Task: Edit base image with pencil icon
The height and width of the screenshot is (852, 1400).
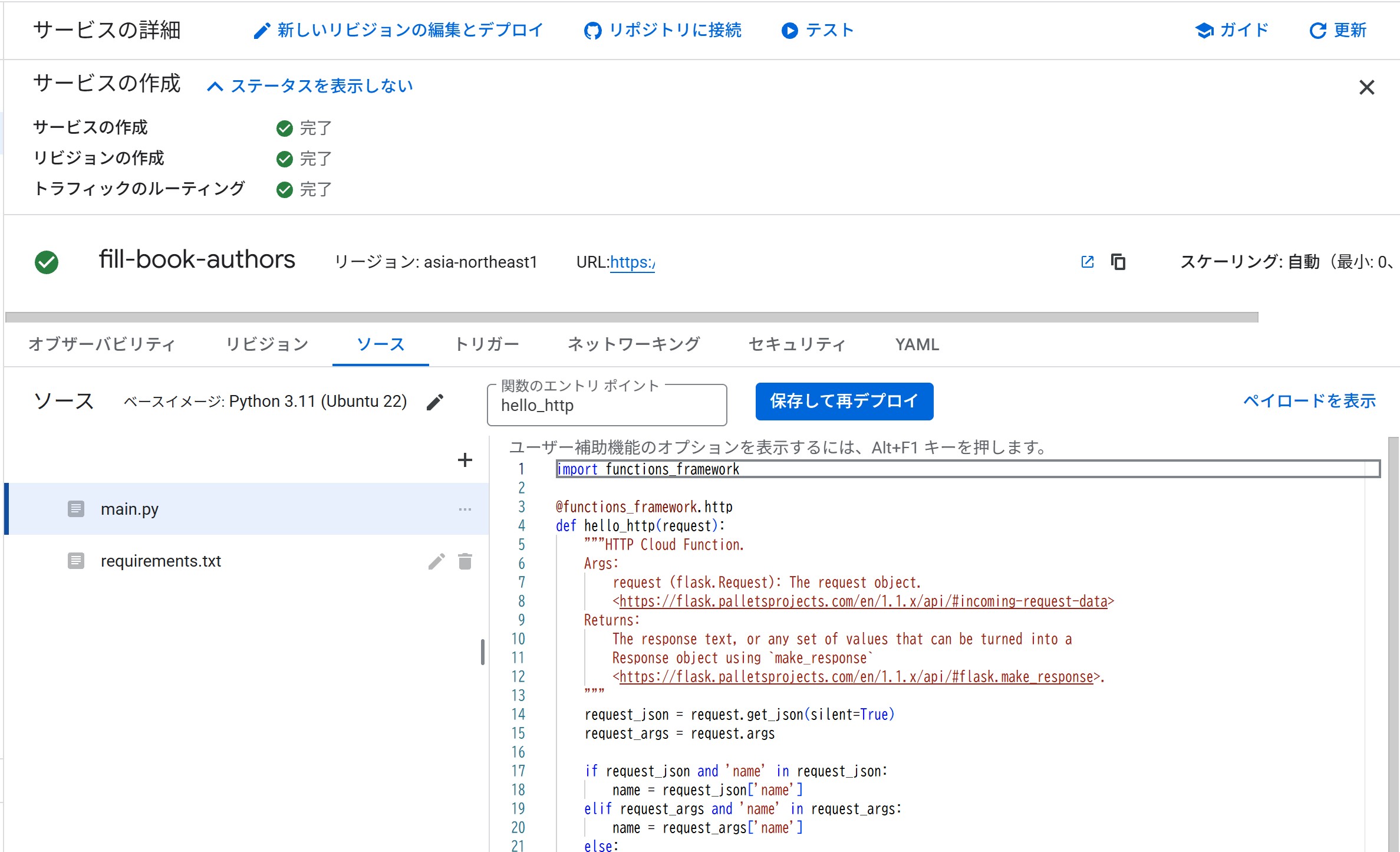Action: [x=435, y=402]
